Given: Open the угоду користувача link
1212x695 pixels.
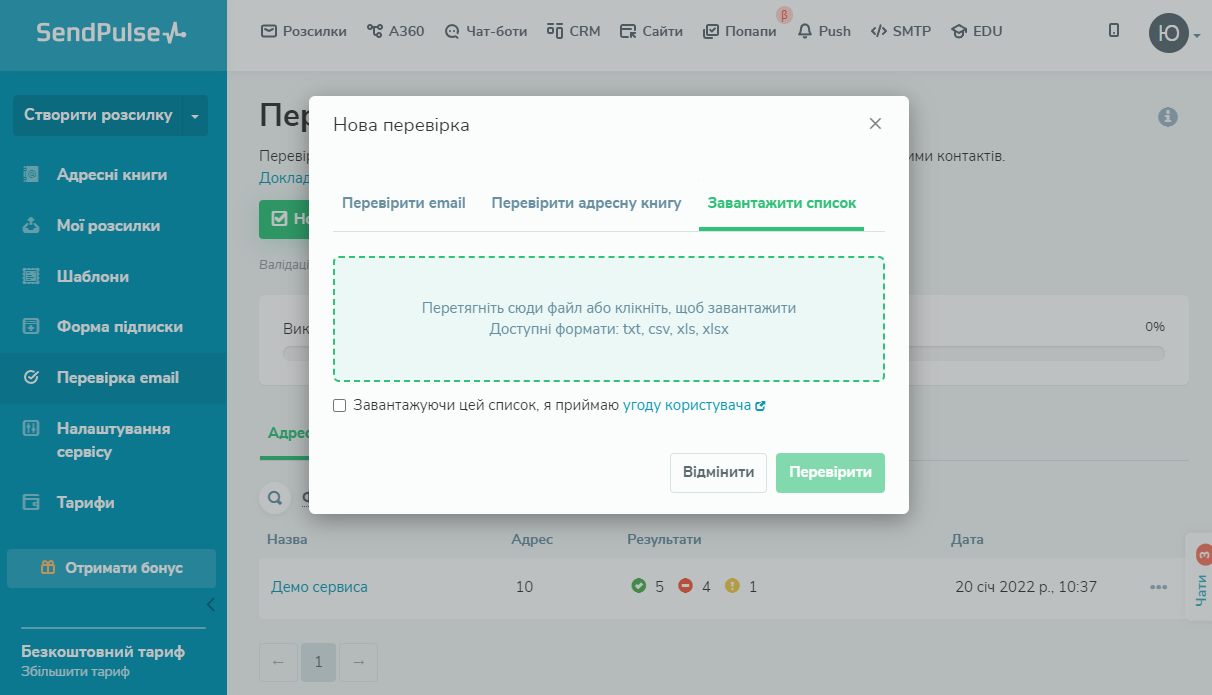Looking at the screenshot, I should pos(686,404).
